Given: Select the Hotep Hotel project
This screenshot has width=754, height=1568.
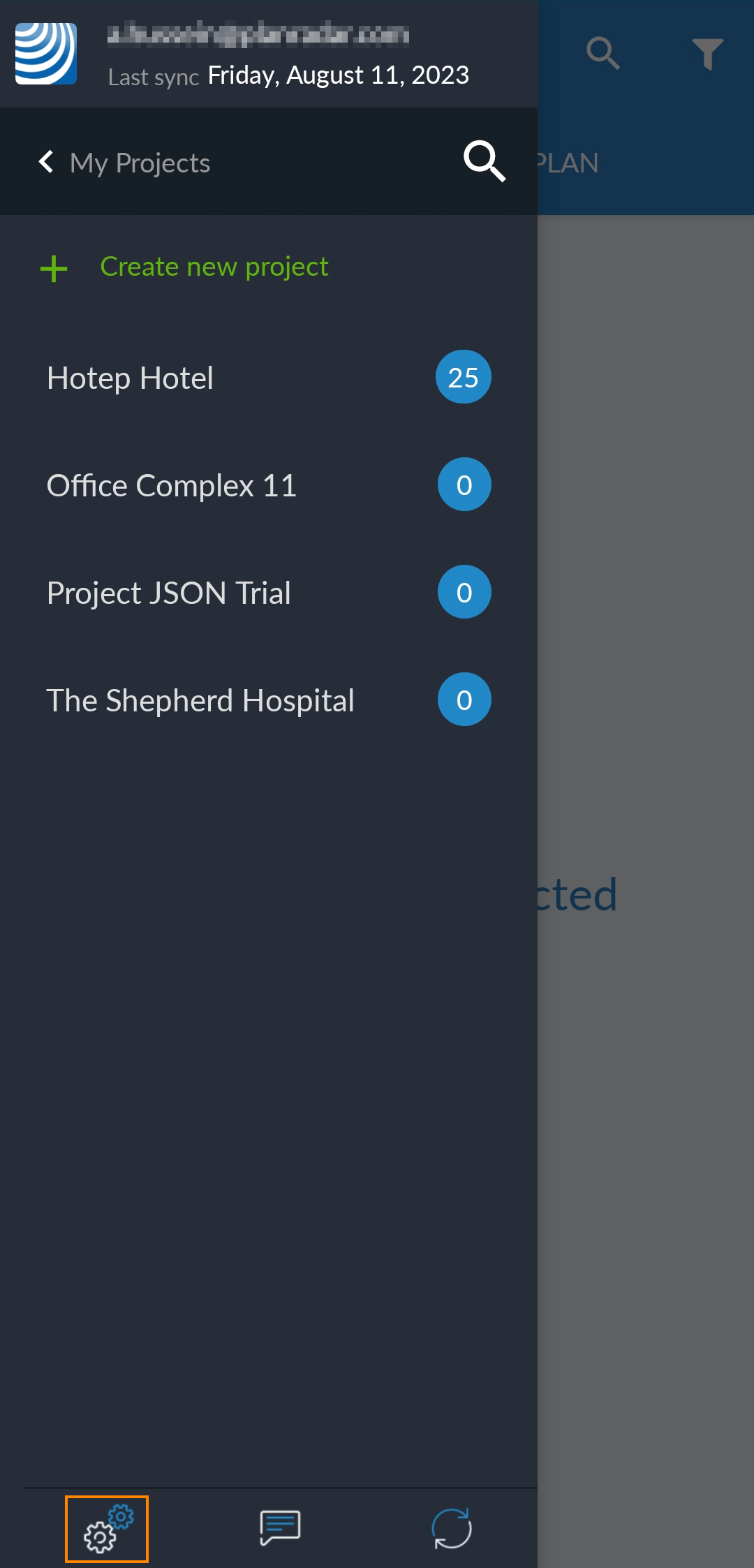Looking at the screenshot, I should [130, 378].
